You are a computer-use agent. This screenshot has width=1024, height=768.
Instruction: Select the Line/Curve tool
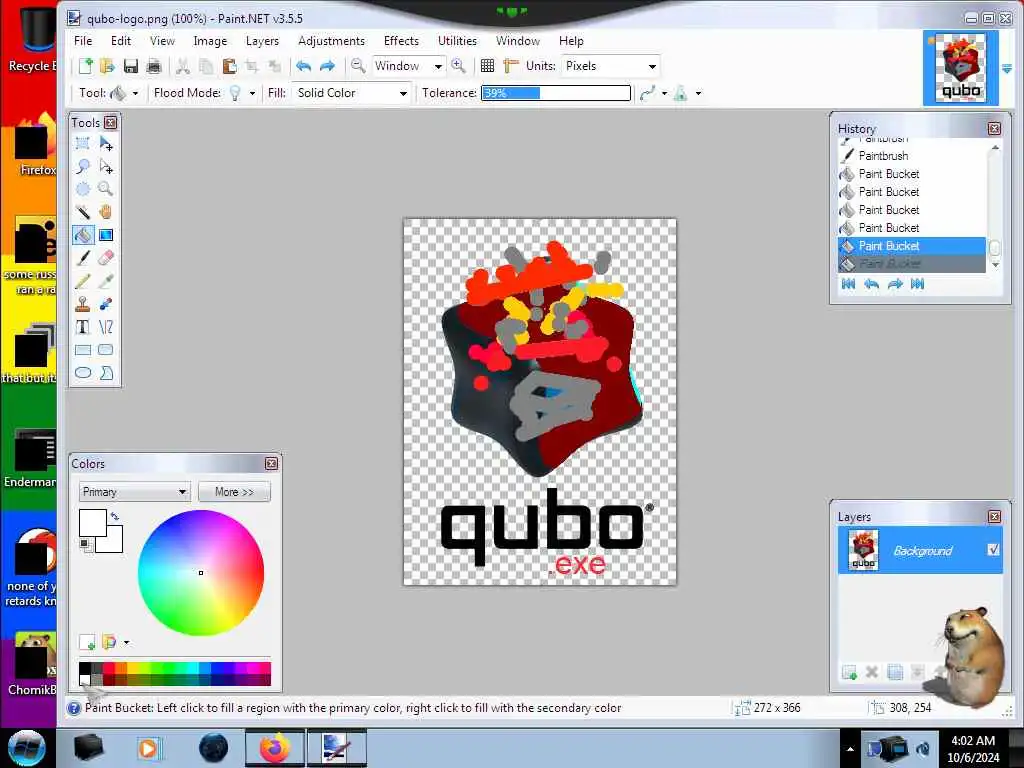pyautogui.click(x=106, y=327)
